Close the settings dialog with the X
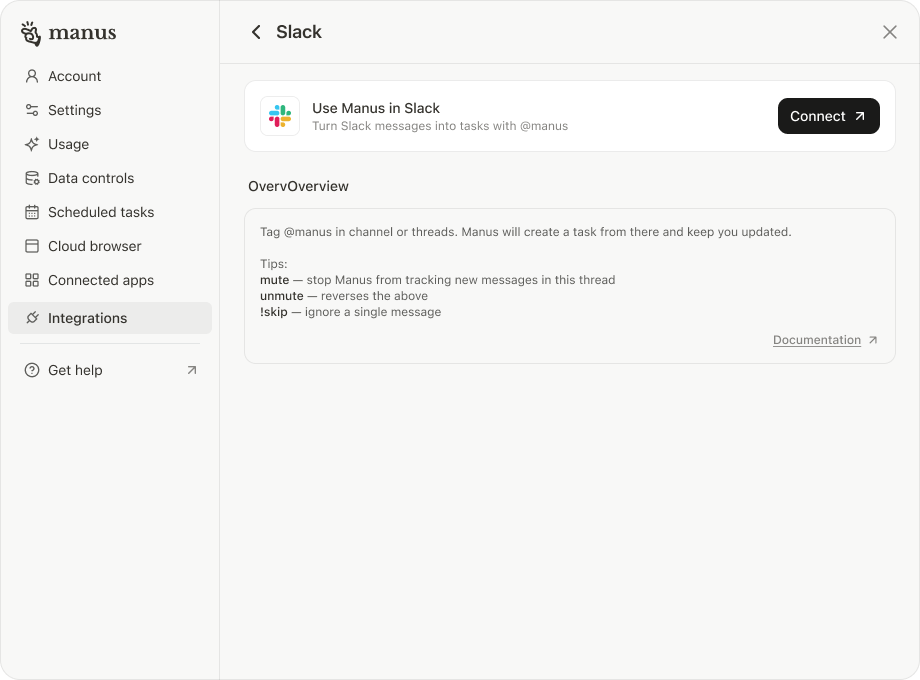The image size is (920, 680). point(890,32)
